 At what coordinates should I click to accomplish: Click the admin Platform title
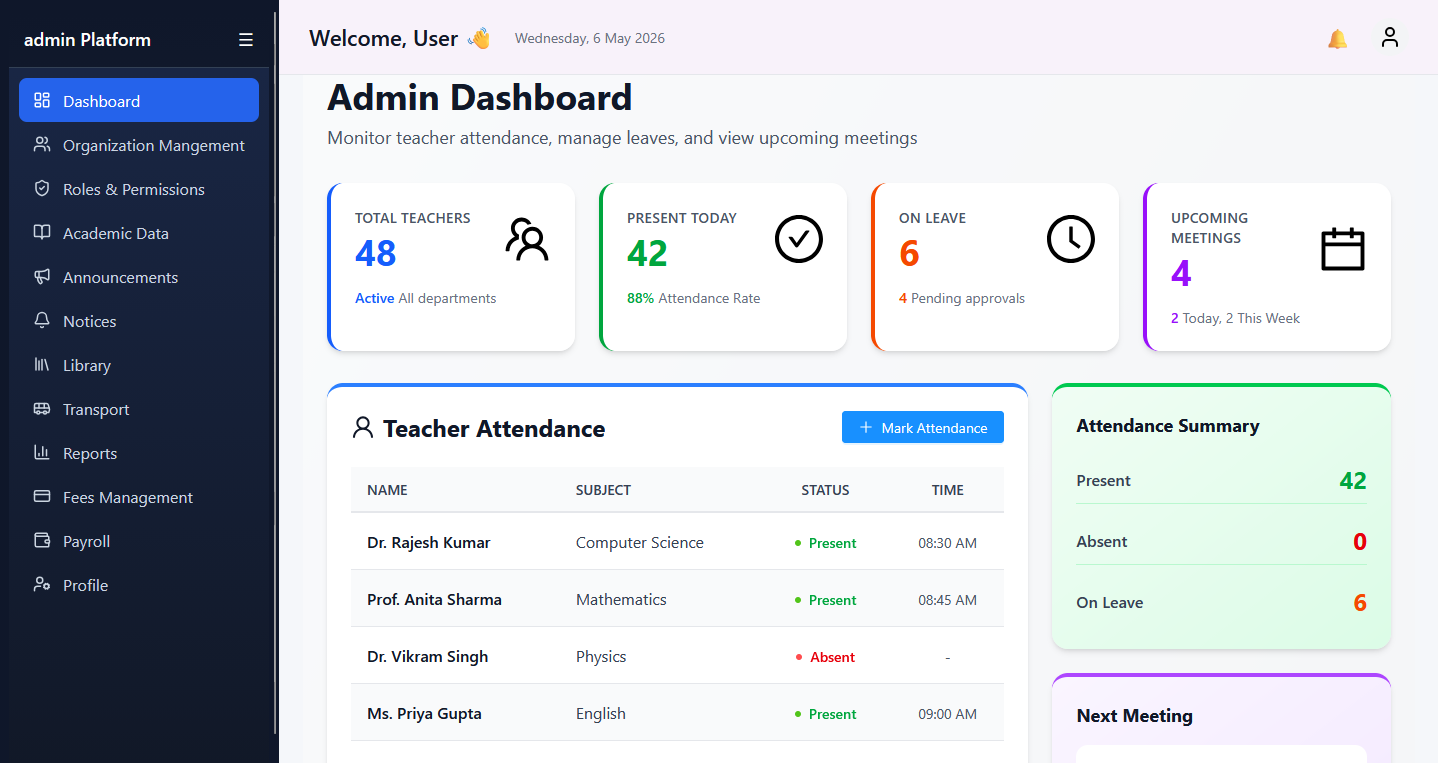(87, 40)
